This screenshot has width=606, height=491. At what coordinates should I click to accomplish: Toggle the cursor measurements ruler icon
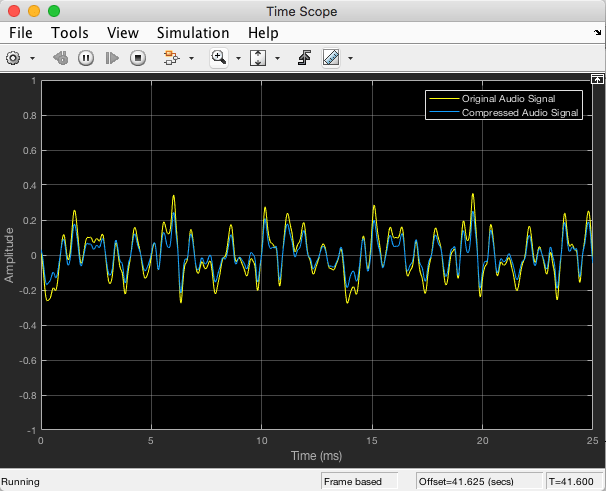pyautogui.click(x=331, y=58)
